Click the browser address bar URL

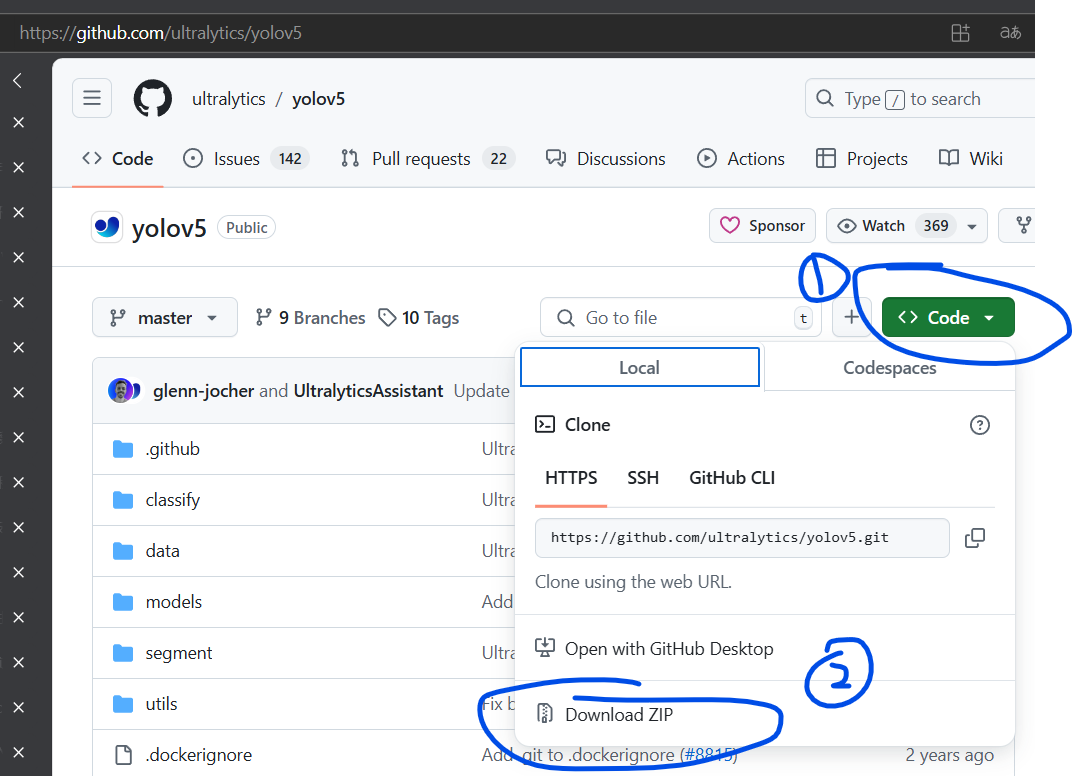click(161, 33)
